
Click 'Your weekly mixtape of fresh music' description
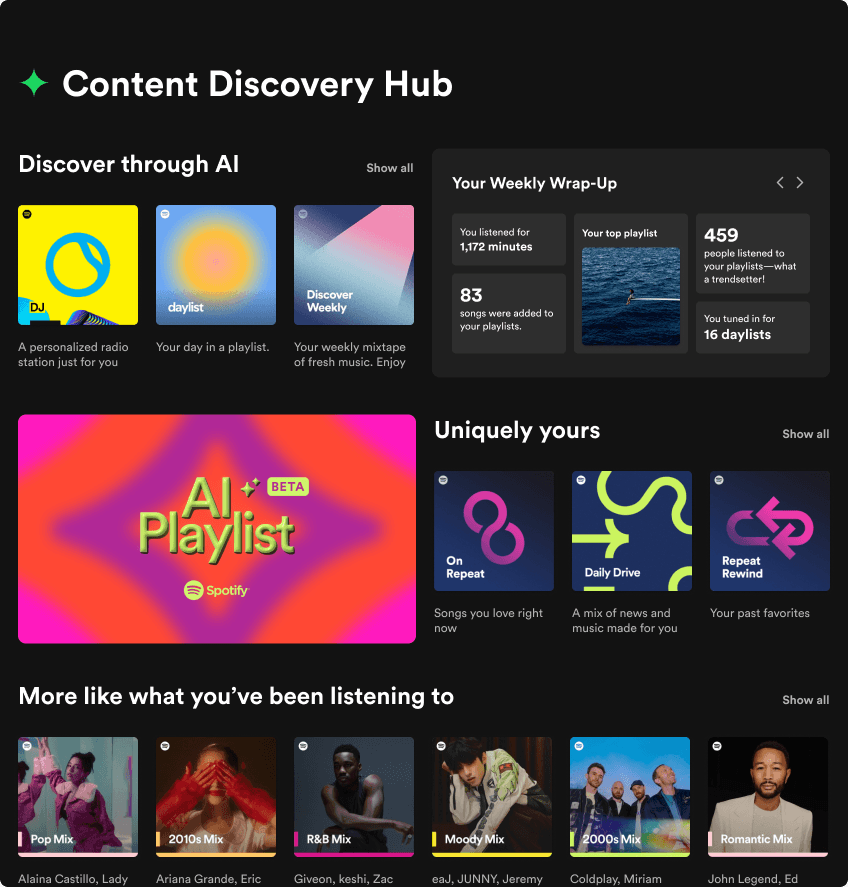(350, 355)
